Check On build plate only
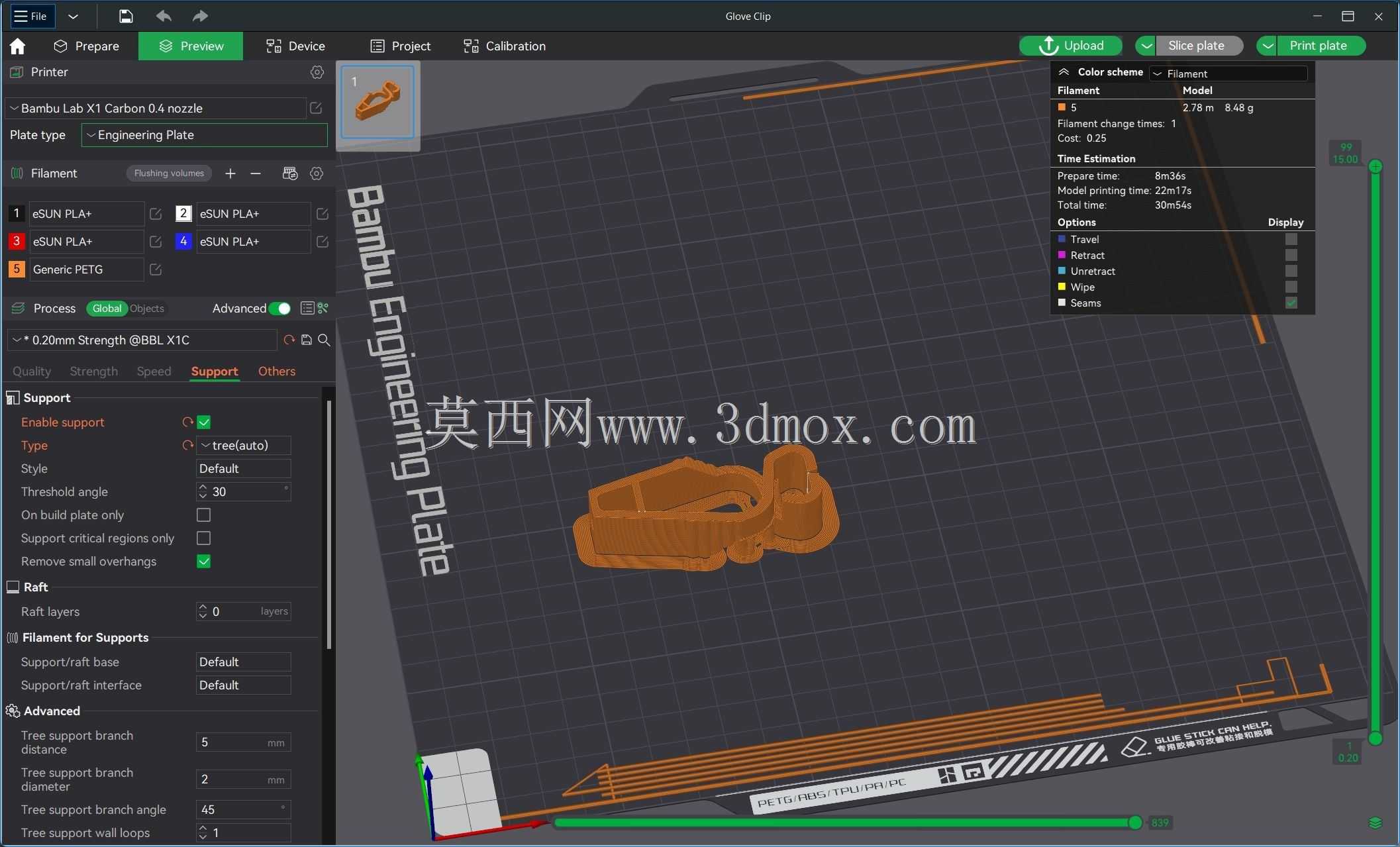Image resolution: width=1400 pixels, height=847 pixels. [x=204, y=515]
